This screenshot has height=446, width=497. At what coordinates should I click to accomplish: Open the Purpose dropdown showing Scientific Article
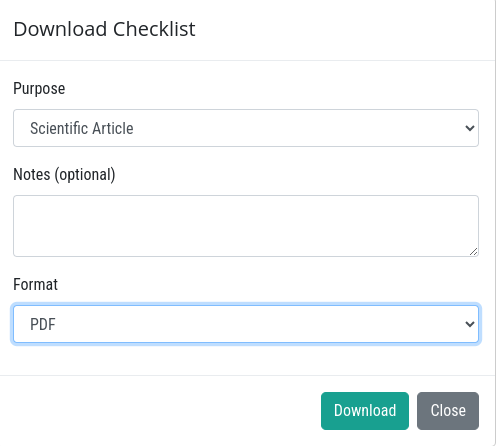(x=246, y=128)
